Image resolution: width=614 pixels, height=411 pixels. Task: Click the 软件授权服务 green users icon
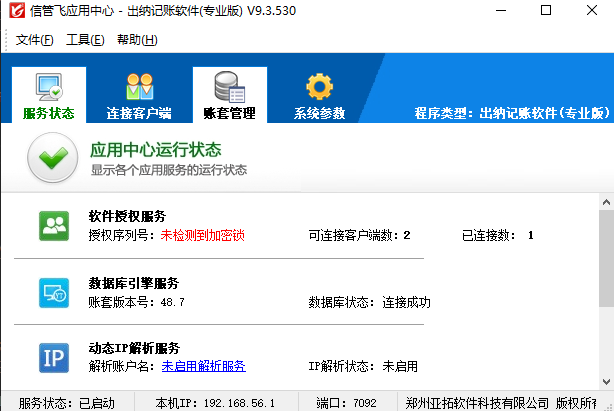(x=53, y=226)
